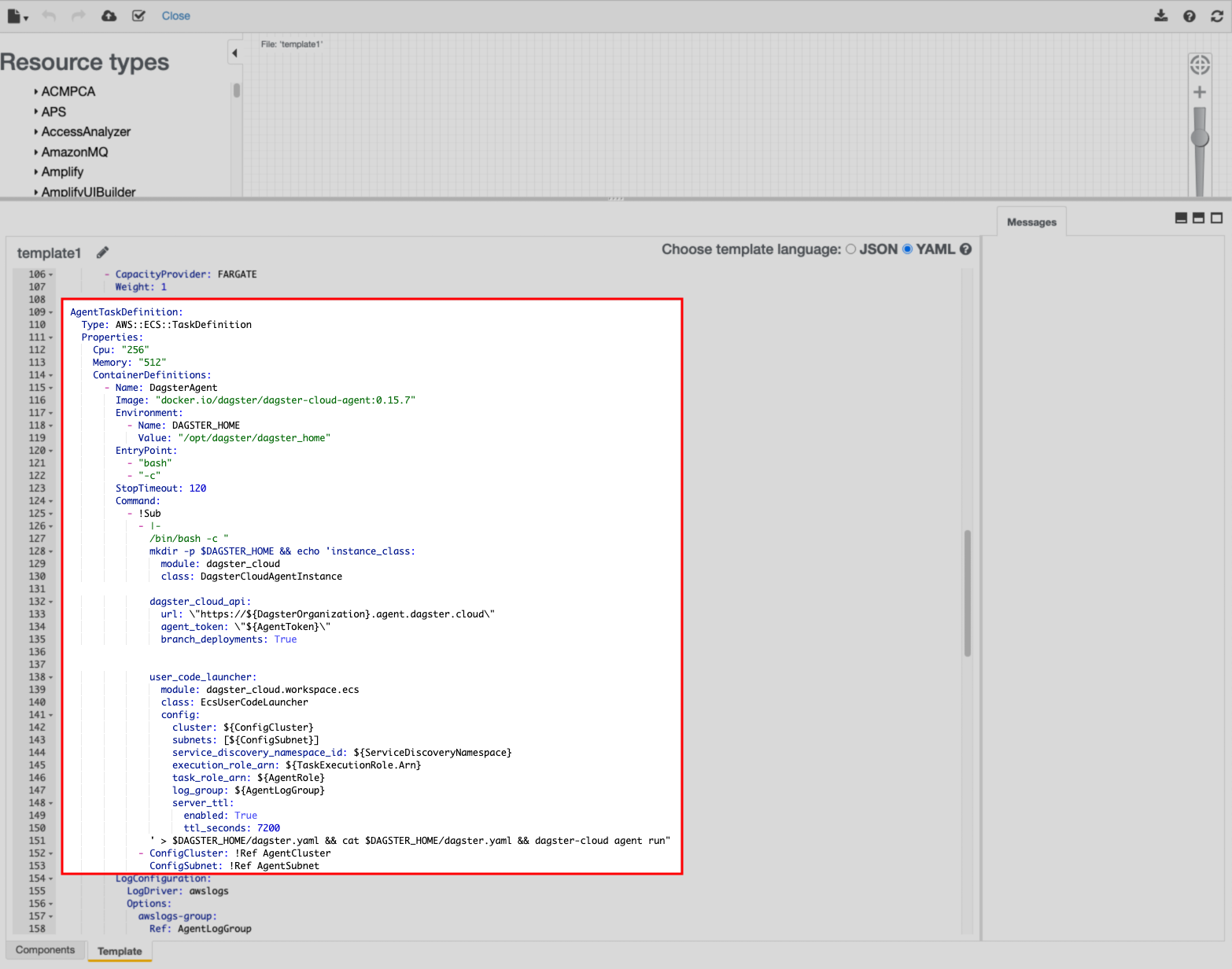
Task: Fit diagram to window with crosshair icon
Action: pos(1199,65)
